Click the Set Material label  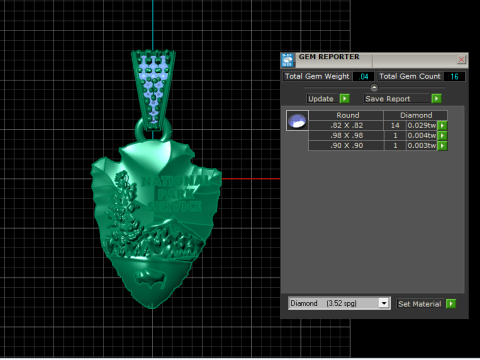click(x=419, y=304)
